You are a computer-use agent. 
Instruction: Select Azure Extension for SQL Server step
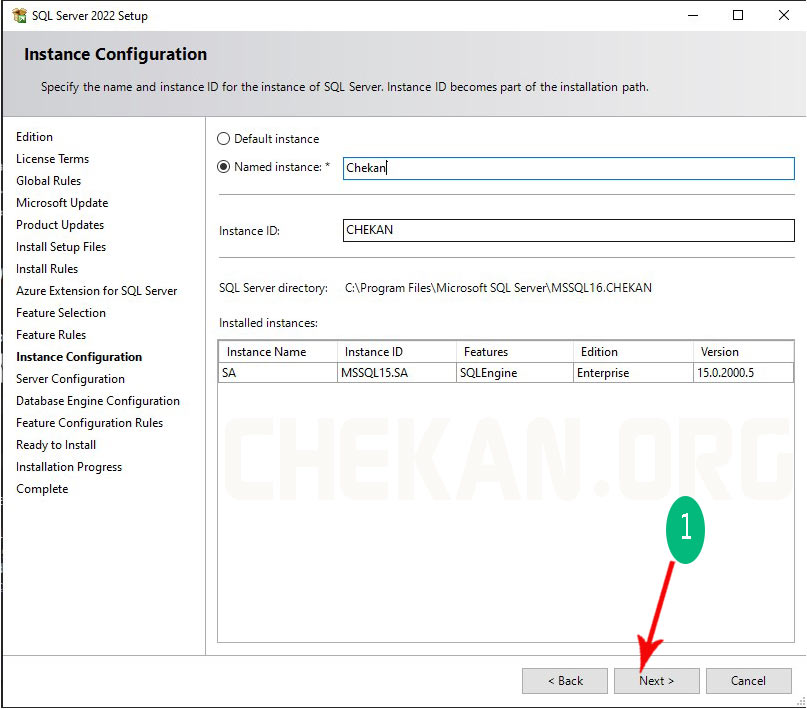pyautogui.click(x=97, y=291)
